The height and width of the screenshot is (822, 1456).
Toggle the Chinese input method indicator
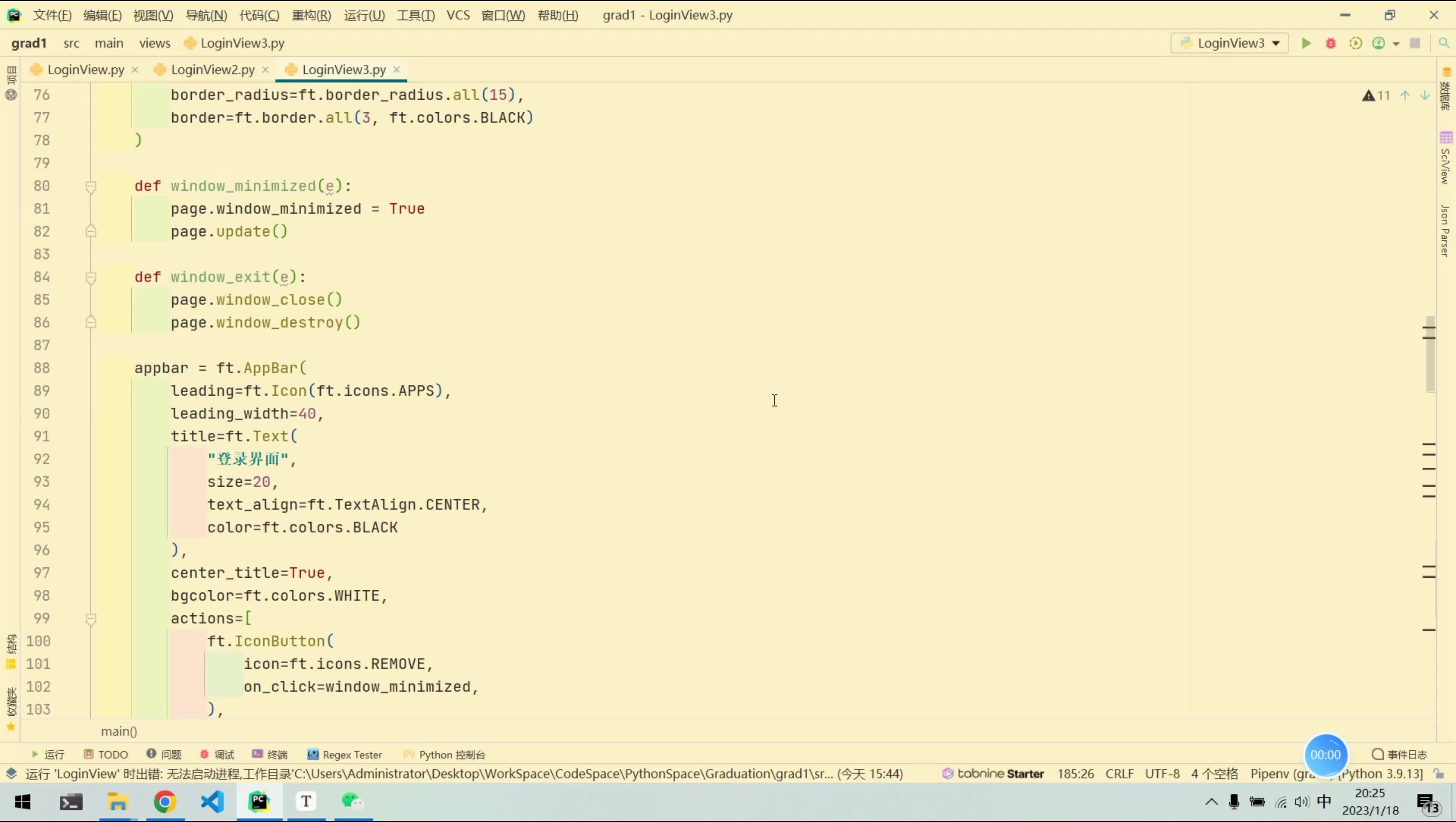pyautogui.click(x=1324, y=801)
